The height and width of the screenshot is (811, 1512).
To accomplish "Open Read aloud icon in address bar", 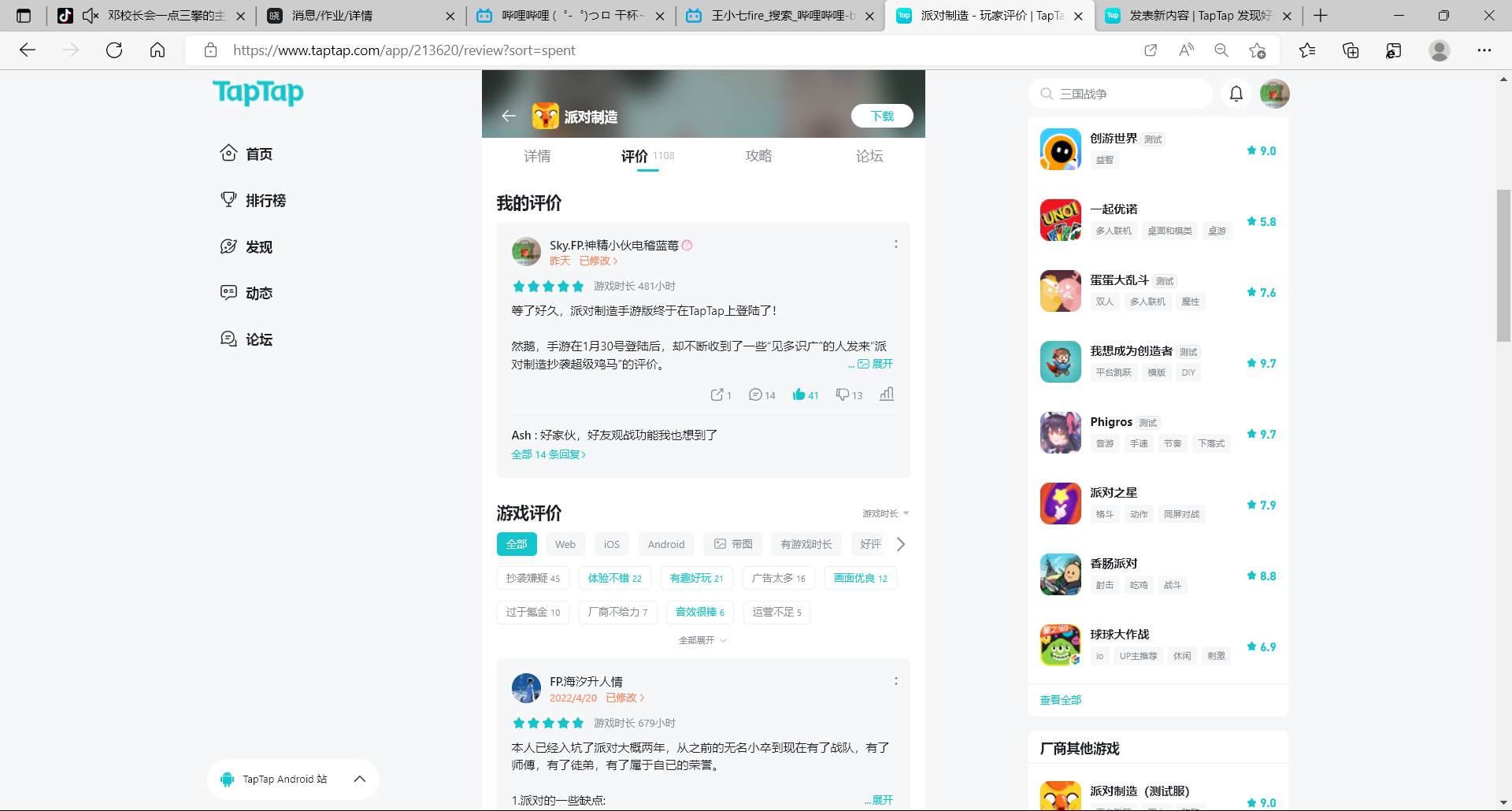I will pos(1186,50).
